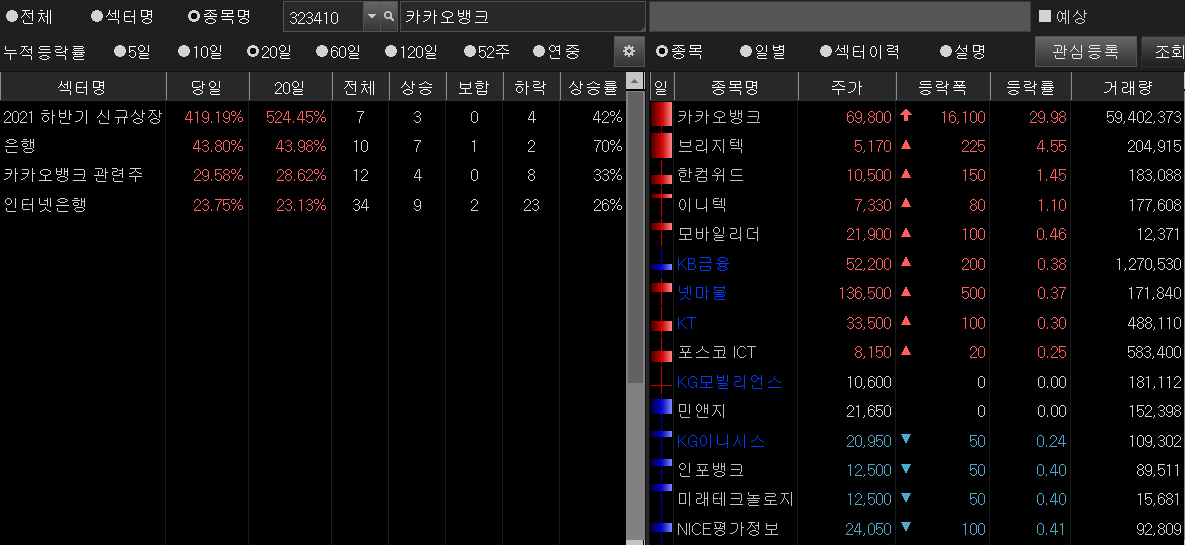Click the 관심등록 button

[1086, 52]
